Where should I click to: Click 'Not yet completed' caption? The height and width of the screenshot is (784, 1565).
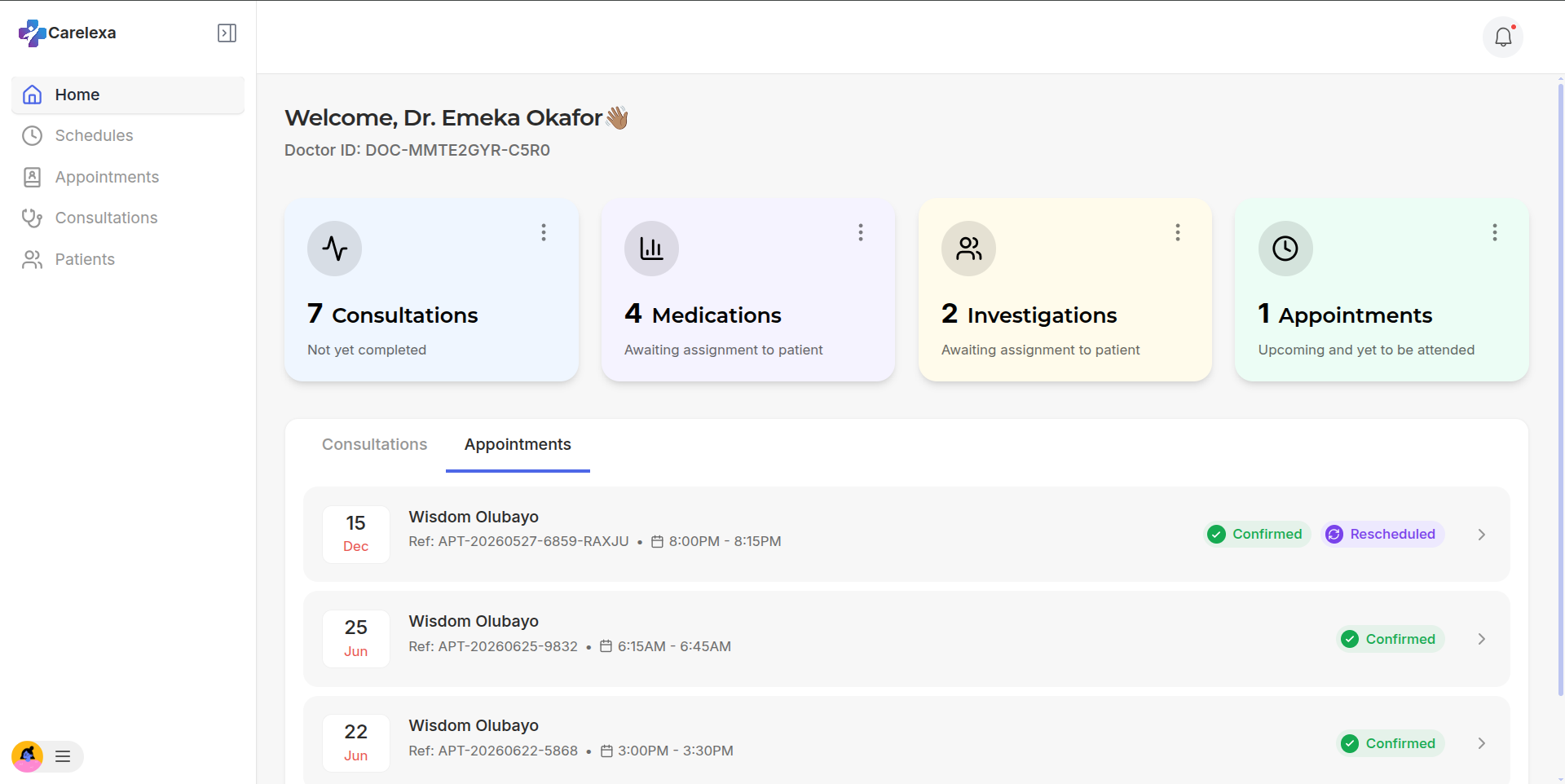(x=367, y=350)
